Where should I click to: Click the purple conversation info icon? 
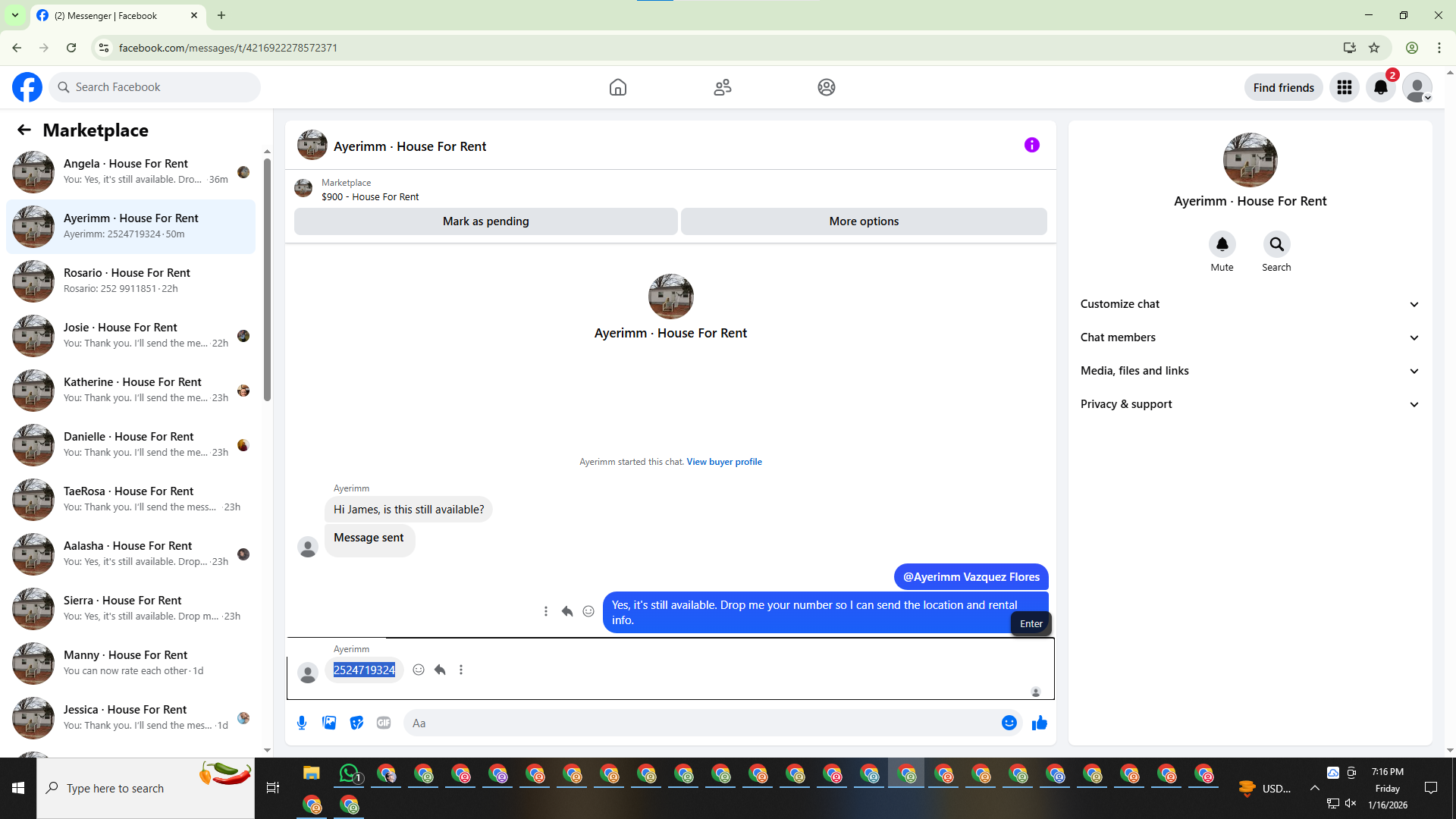coord(1031,145)
